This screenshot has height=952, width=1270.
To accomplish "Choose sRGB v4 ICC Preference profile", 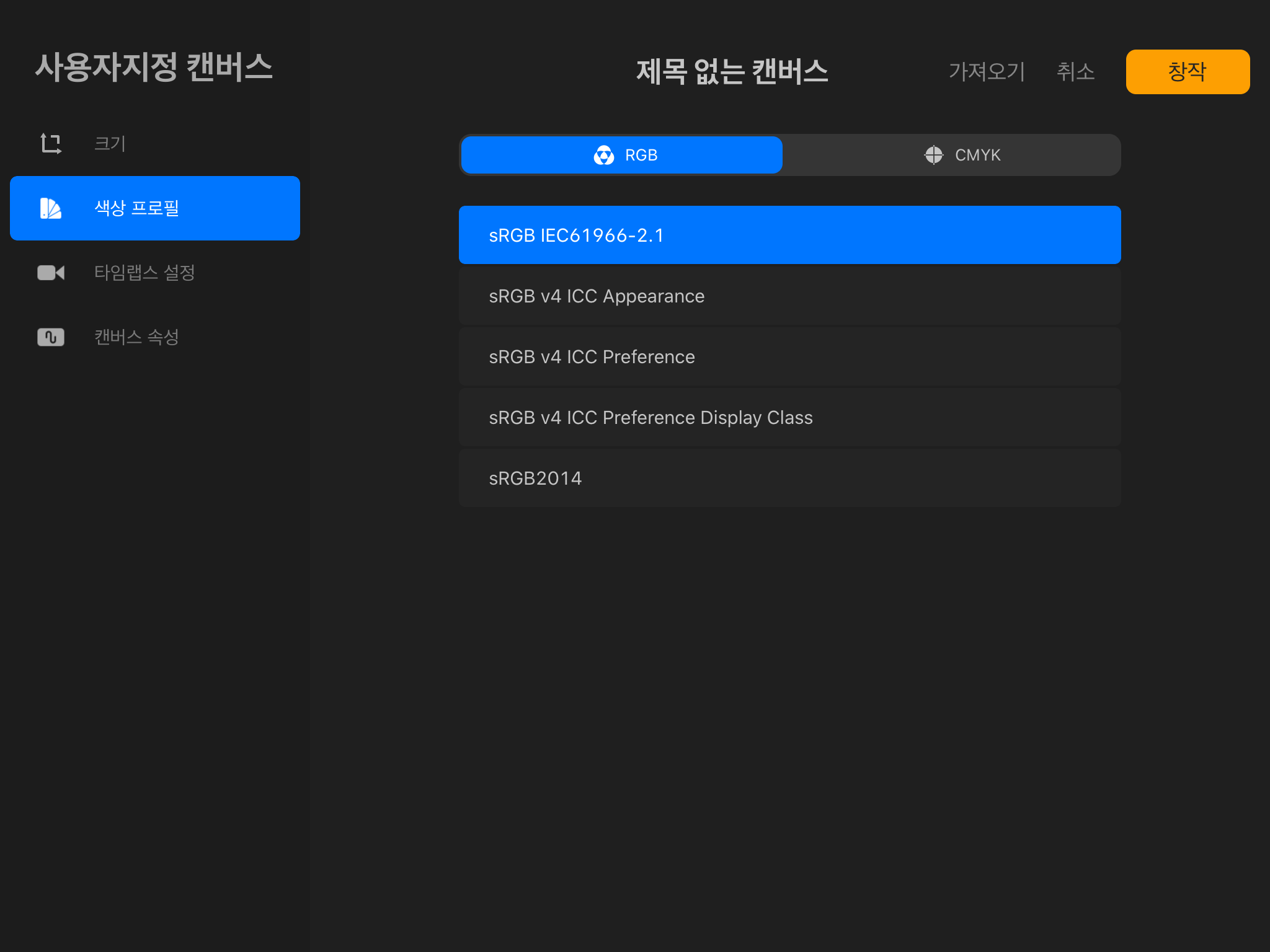I will tap(789, 357).
